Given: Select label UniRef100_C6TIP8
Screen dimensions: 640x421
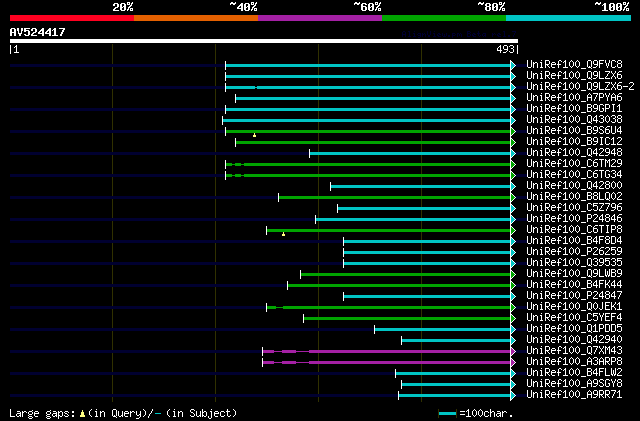Looking at the screenshot, I should point(574,229).
